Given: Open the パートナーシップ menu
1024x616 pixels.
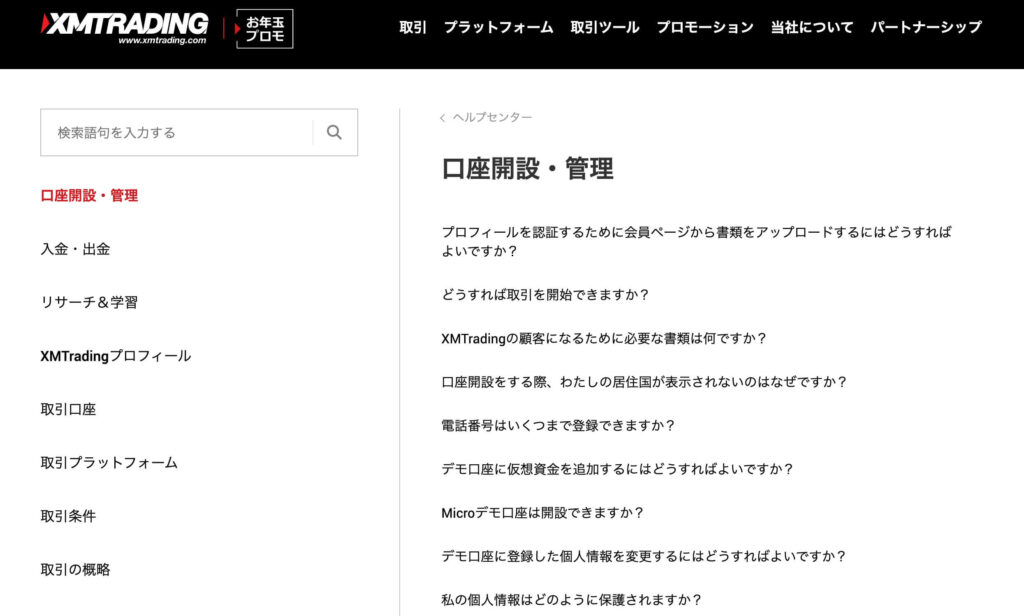Looking at the screenshot, I should [926, 27].
